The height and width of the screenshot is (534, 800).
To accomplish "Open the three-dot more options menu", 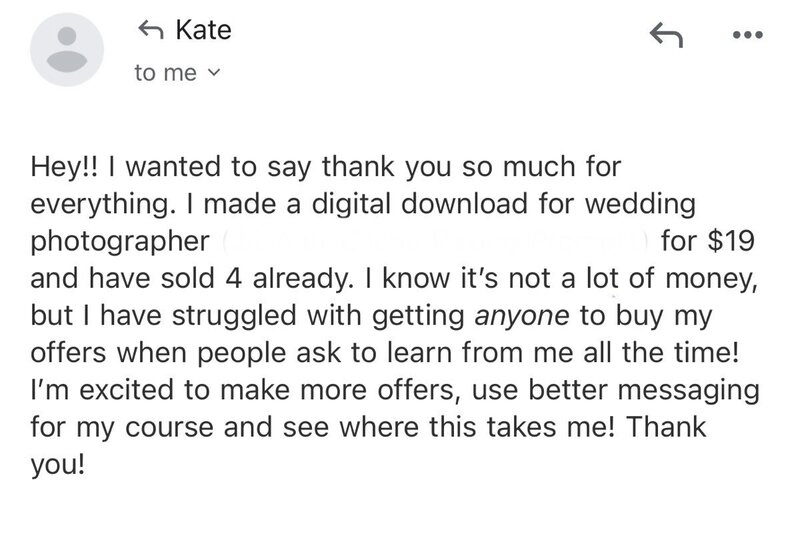I will pyautogui.click(x=747, y=35).
